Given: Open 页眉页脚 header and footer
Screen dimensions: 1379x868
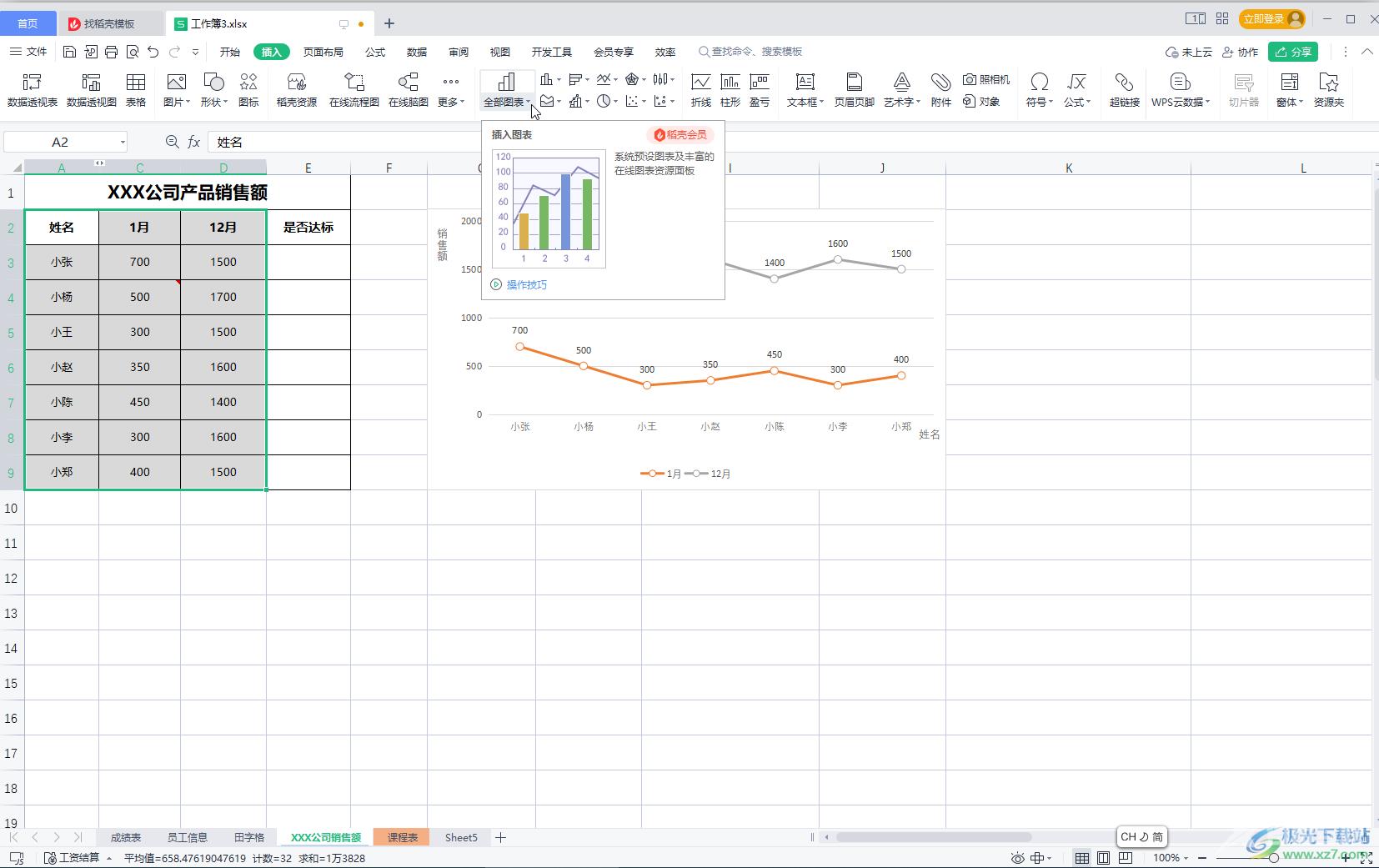Looking at the screenshot, I should (x=855, y=90).
